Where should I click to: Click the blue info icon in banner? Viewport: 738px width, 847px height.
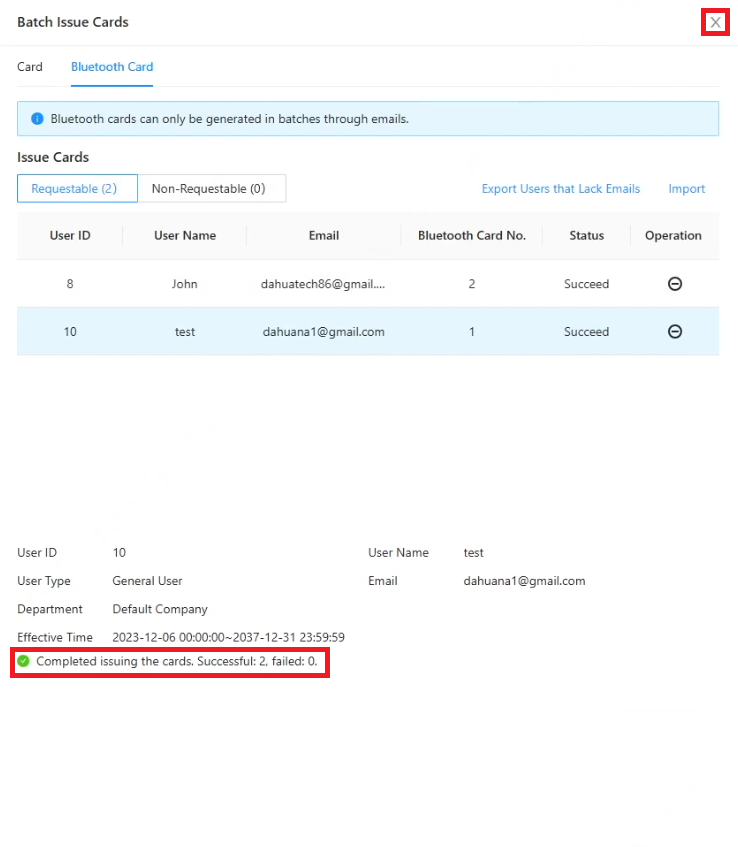tap(38, 119)
